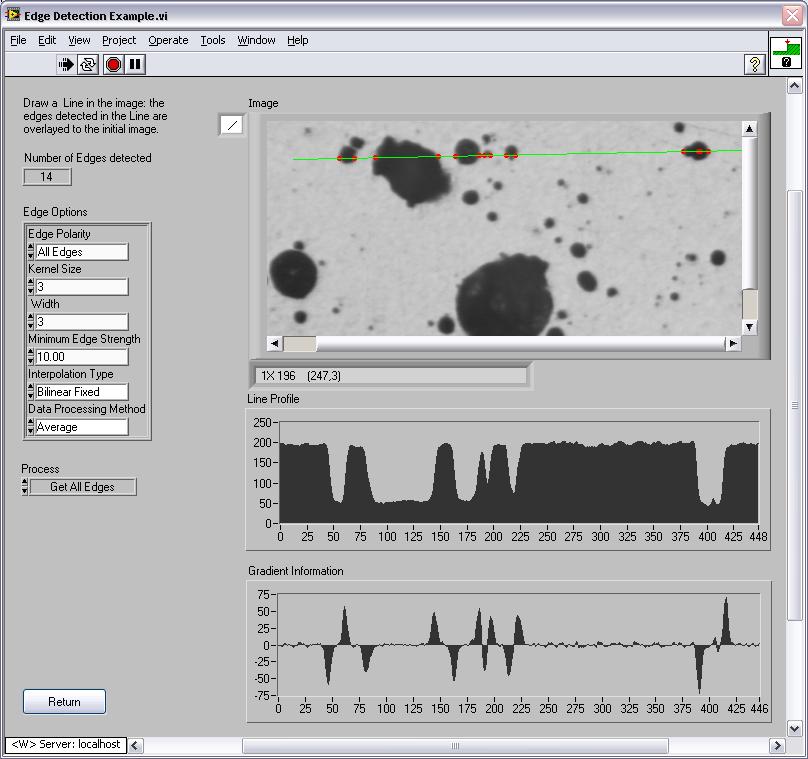Click the Run Continuously icon
The height and width of the screenshot is (759, 808).
coord(89,64)
